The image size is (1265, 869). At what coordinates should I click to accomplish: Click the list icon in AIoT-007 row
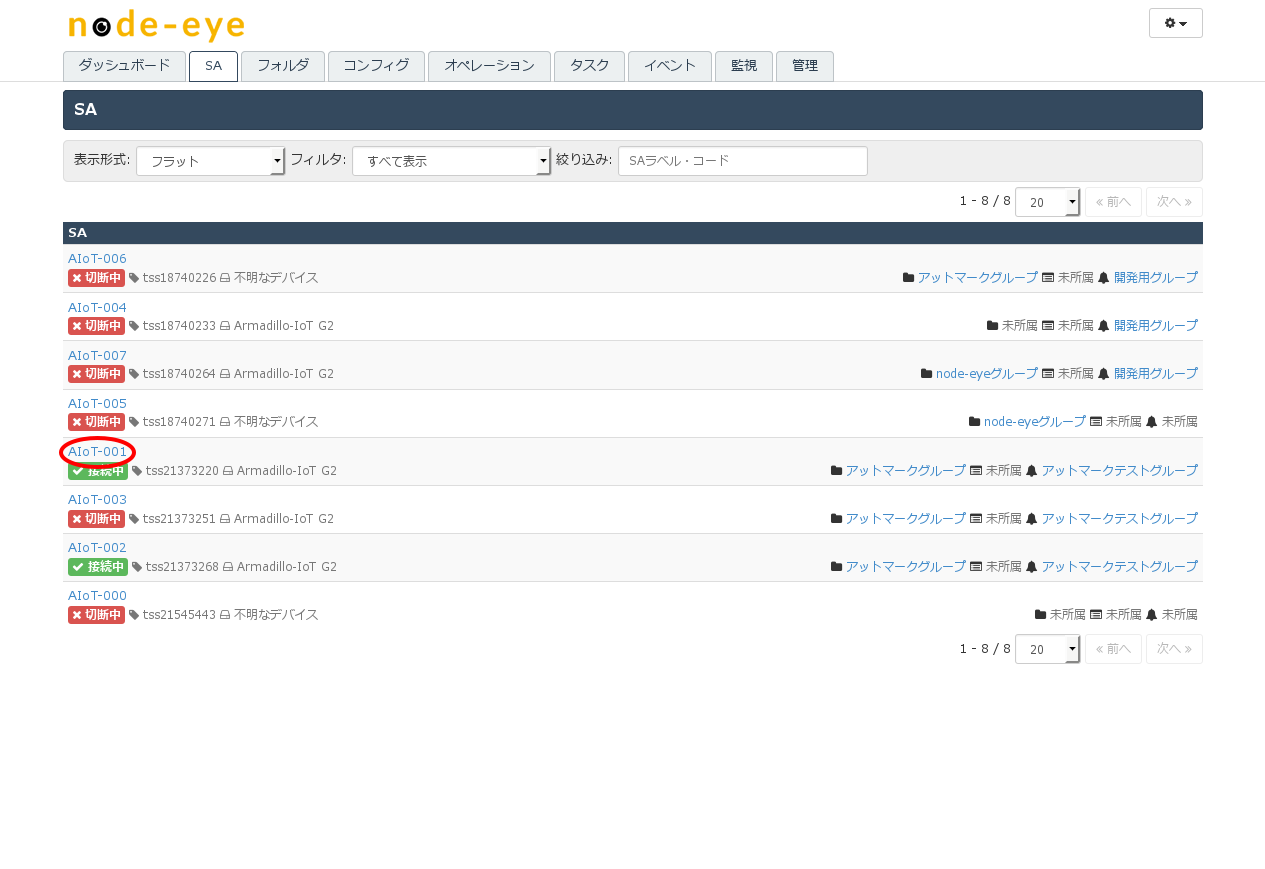coord(1048,374)
